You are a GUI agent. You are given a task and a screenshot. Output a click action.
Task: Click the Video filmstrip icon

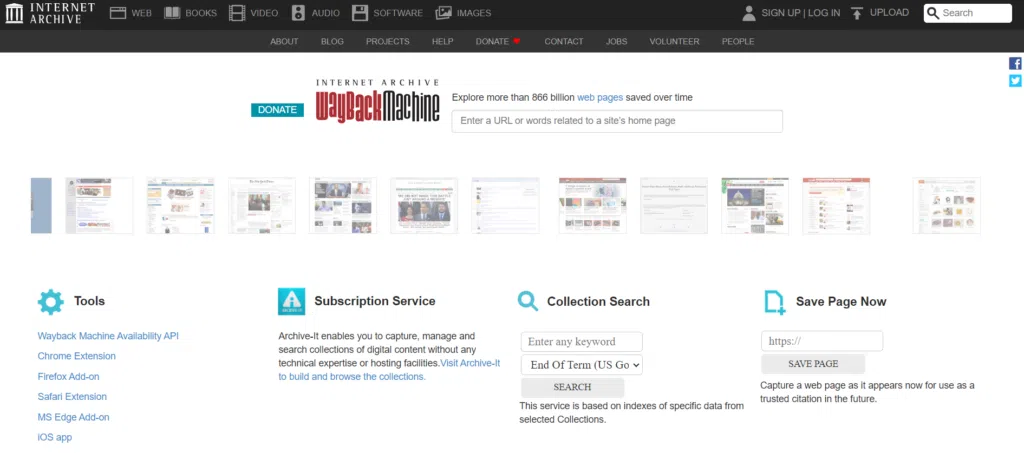(238, 13)
